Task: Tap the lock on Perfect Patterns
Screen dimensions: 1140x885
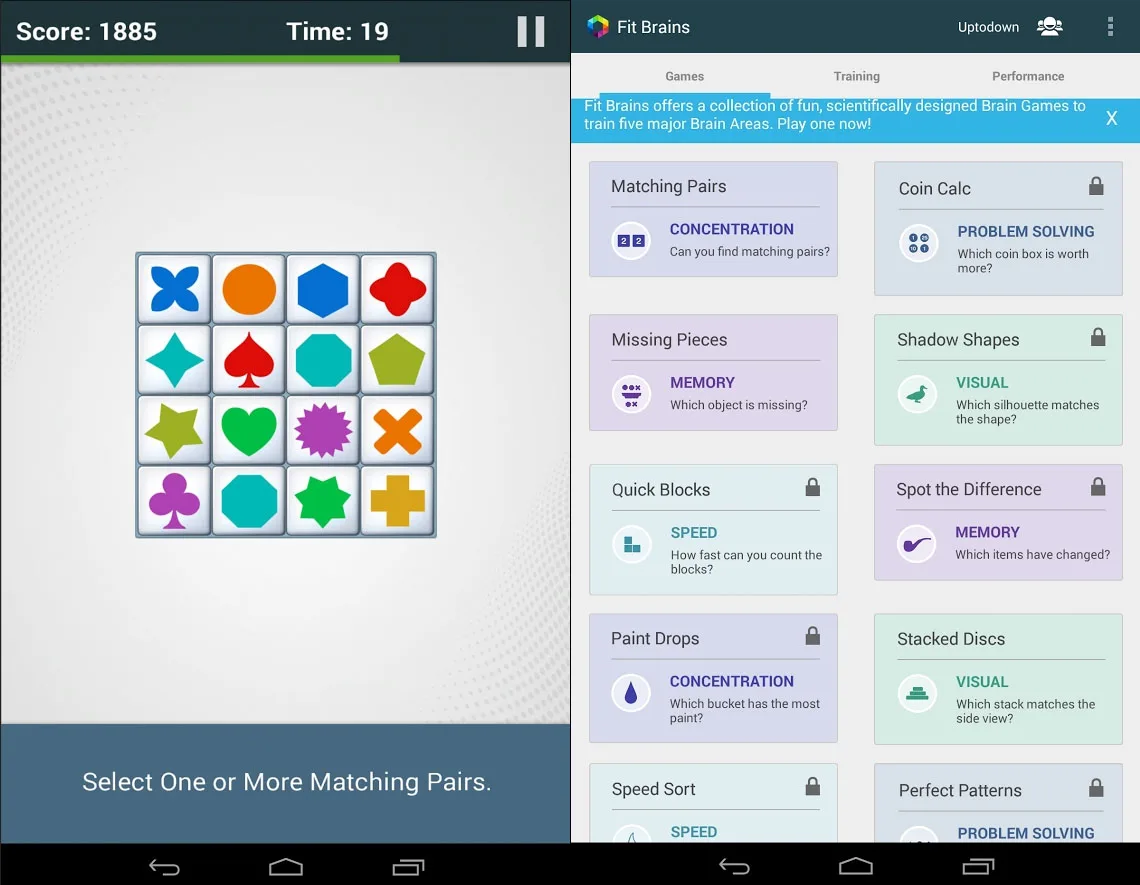Action: click(x=1096, y=788)
